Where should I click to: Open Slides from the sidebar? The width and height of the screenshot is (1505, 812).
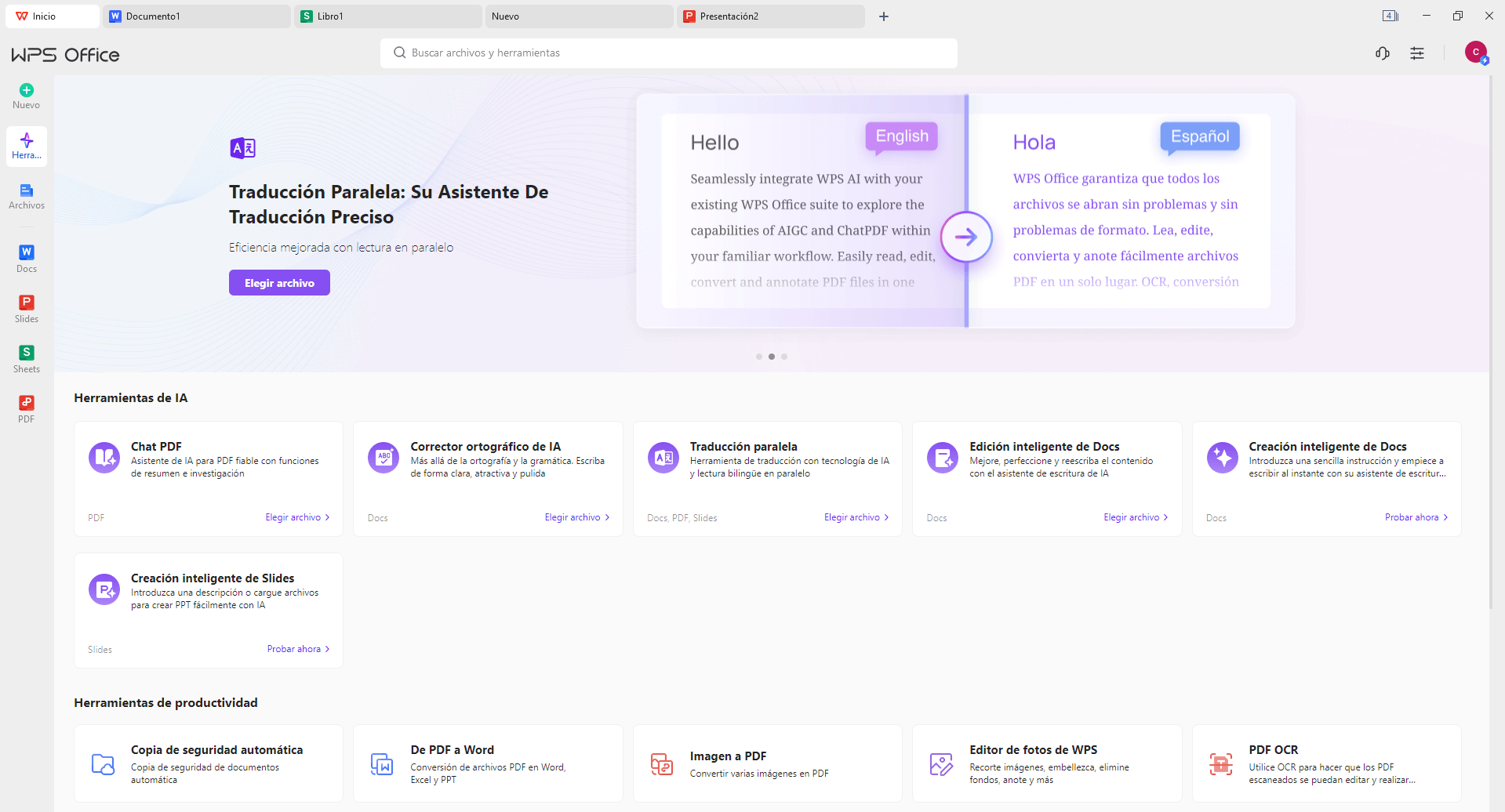pyautogui.click(x=27, y=309)
